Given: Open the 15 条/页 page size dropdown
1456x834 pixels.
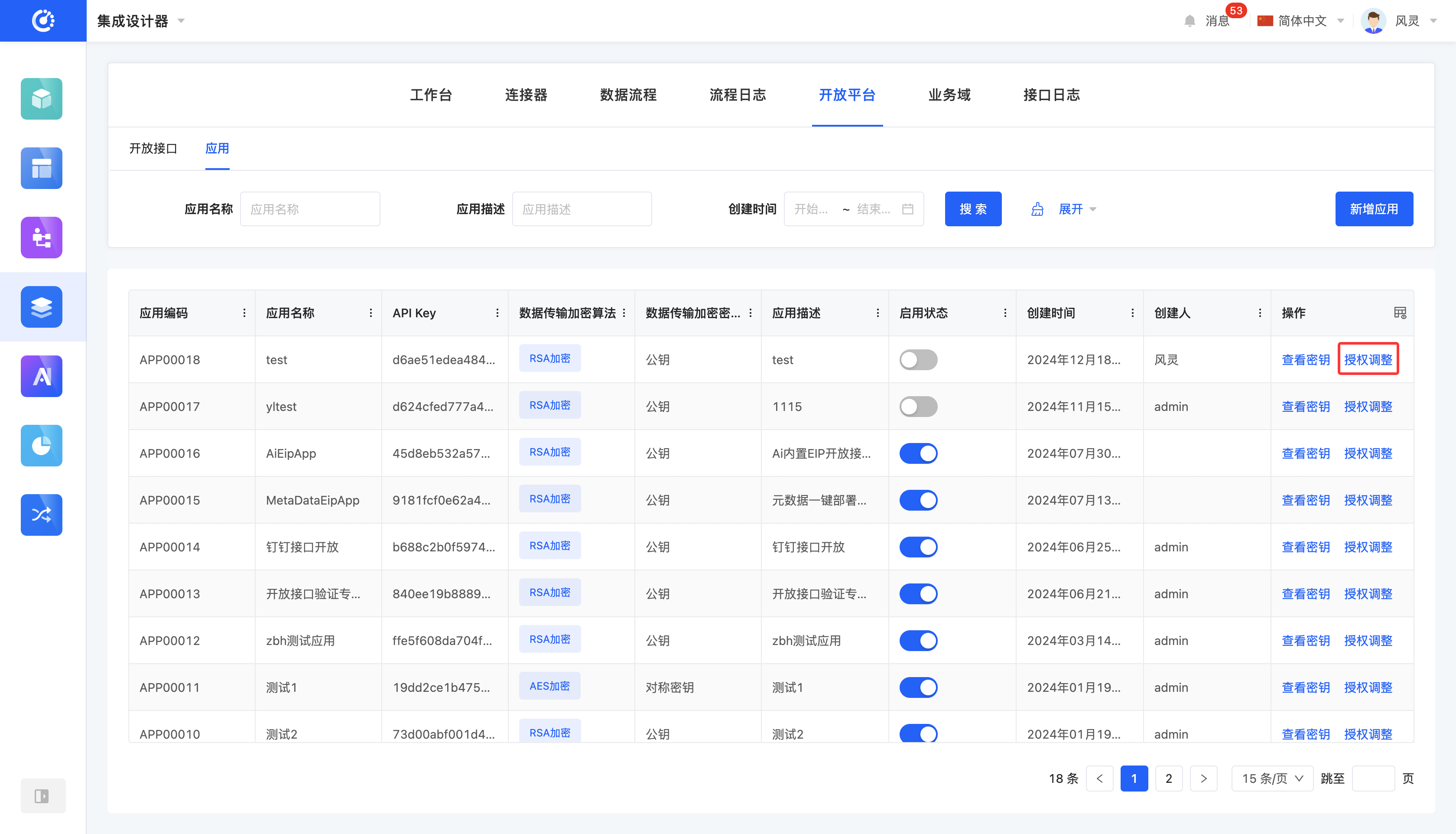Looking at the screenshot, I should 1272,779.
